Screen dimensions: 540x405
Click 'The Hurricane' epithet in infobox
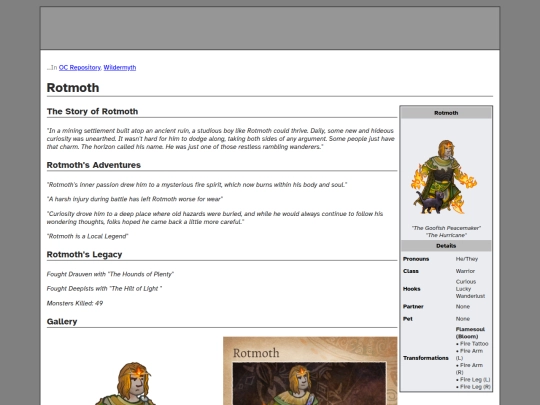[446, 235]
